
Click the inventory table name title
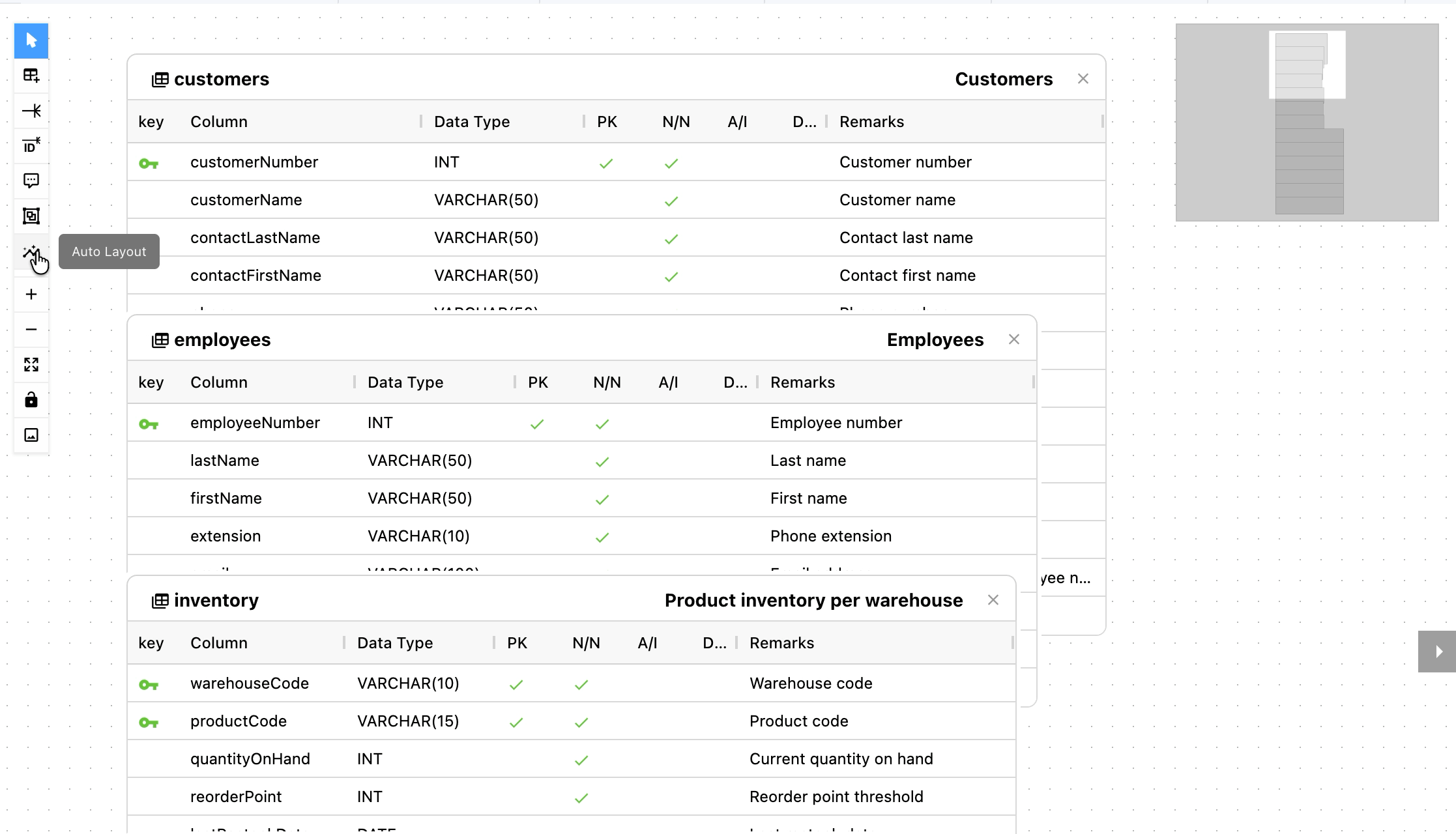tap(216, 600)
